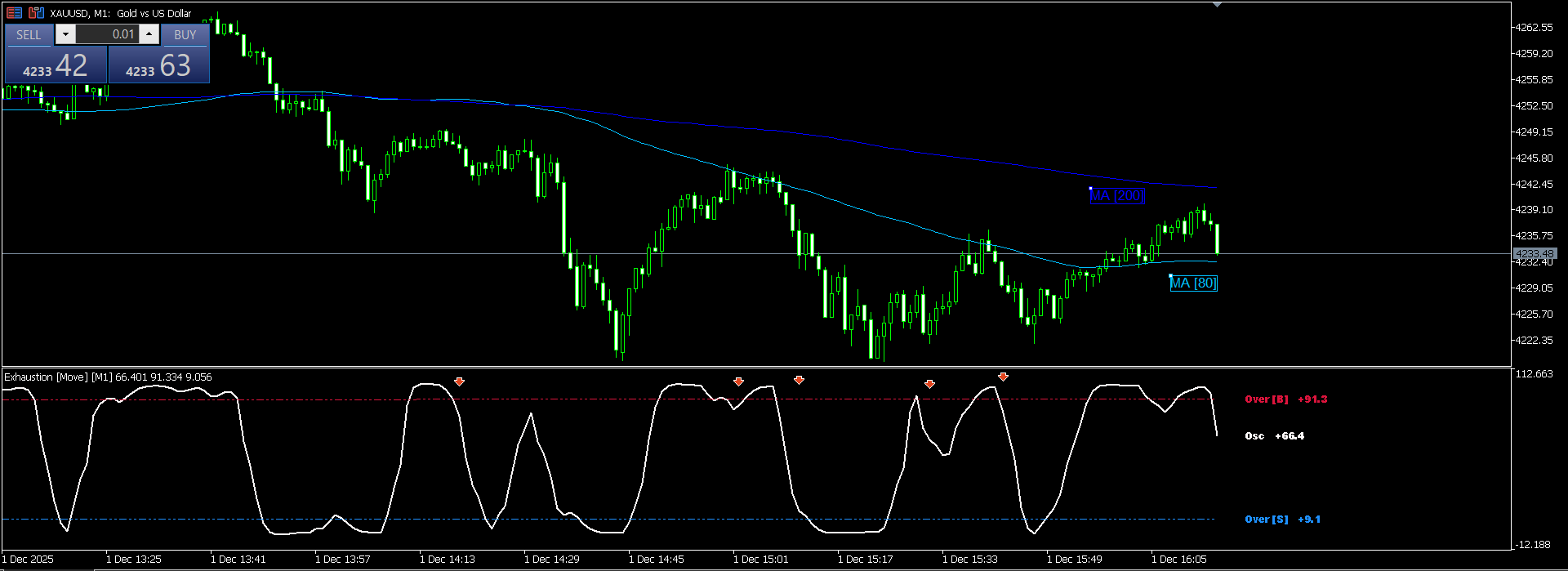Click the first red arrow signal near 14:13
The height and width of the screenshot is (571, 1568).
pyautogui.click(x=460, y=381)
